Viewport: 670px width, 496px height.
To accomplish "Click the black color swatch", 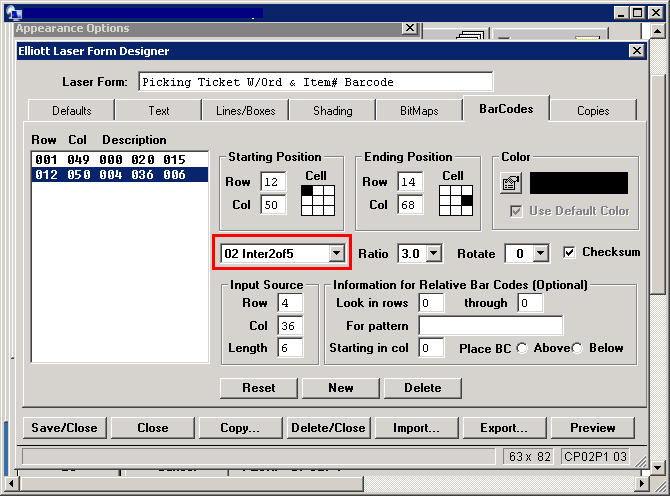I will click(579, 183).
